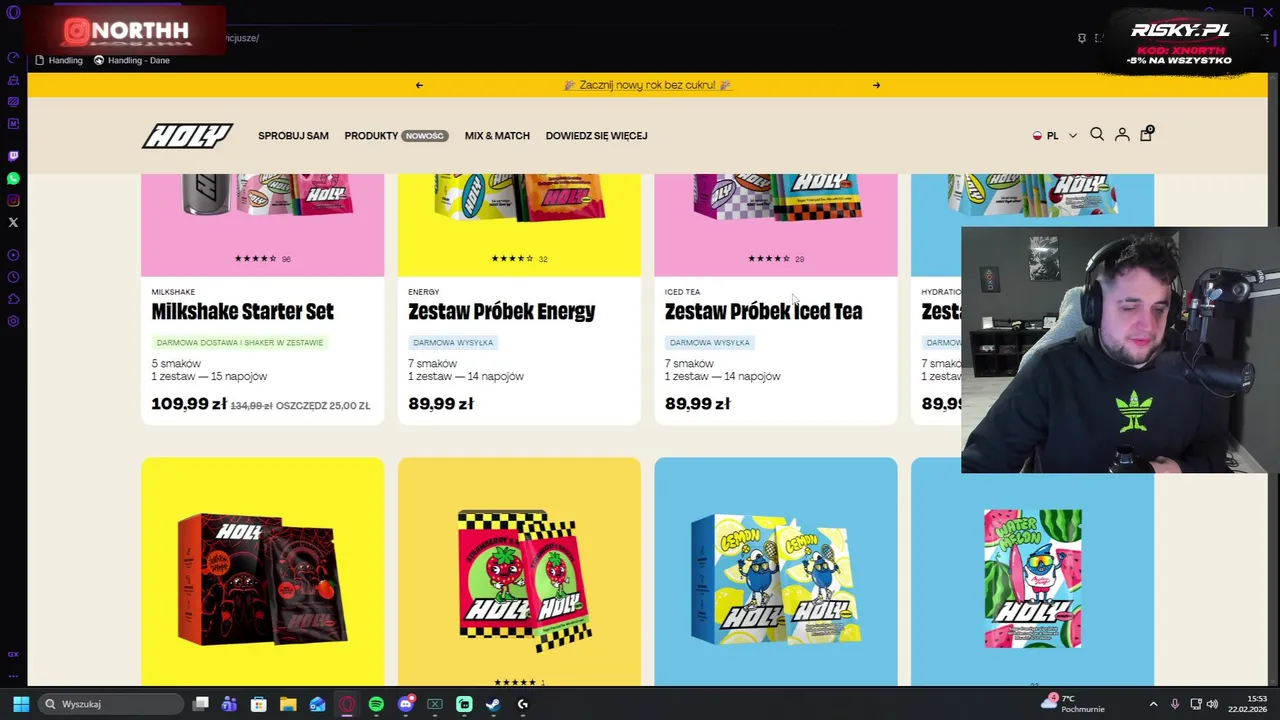Open File Explorer from the taskbar
Image resolution: width=1280 pixels, height=720 pixels.
pyautogui.click(x=288, y=704)
